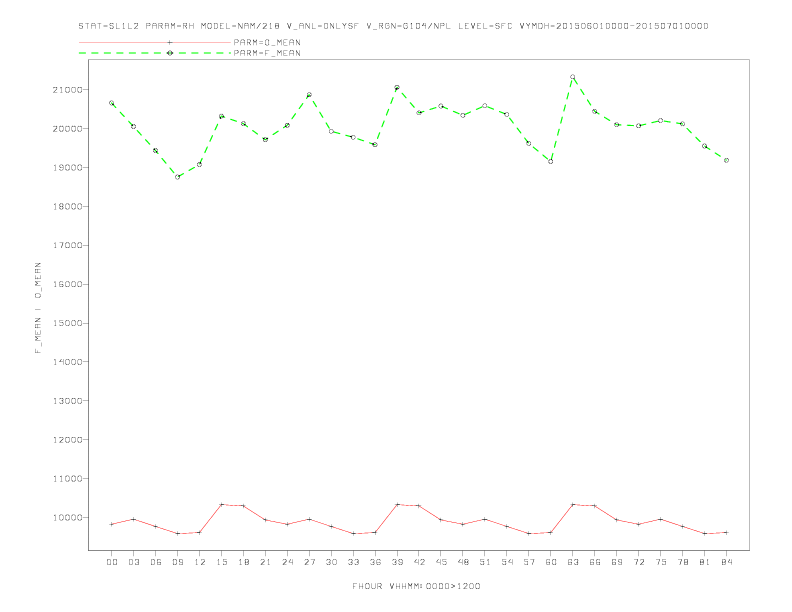Select the F_MEAN data point at hour 27
This screenshot has width=792, height=612.
309,95
